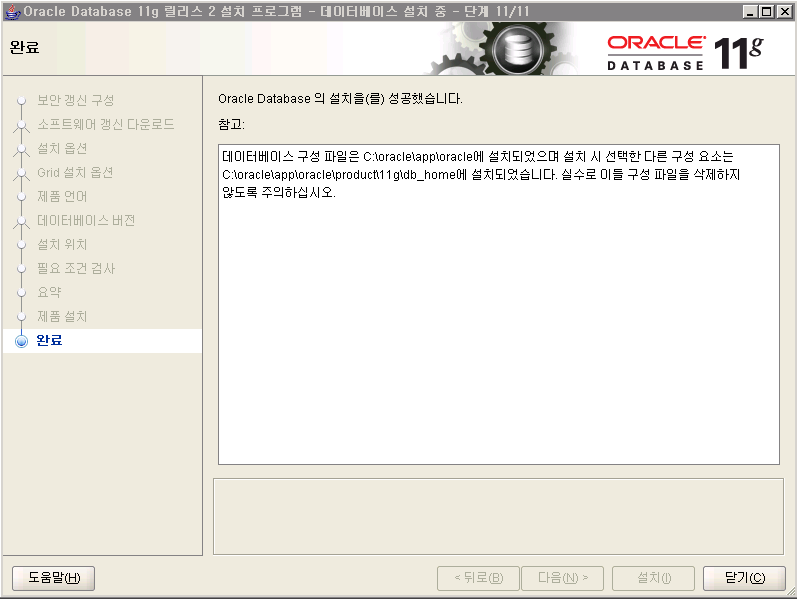Click the blue 완료 step bullet icon
797x599 pixels.
tap(21, 341)
